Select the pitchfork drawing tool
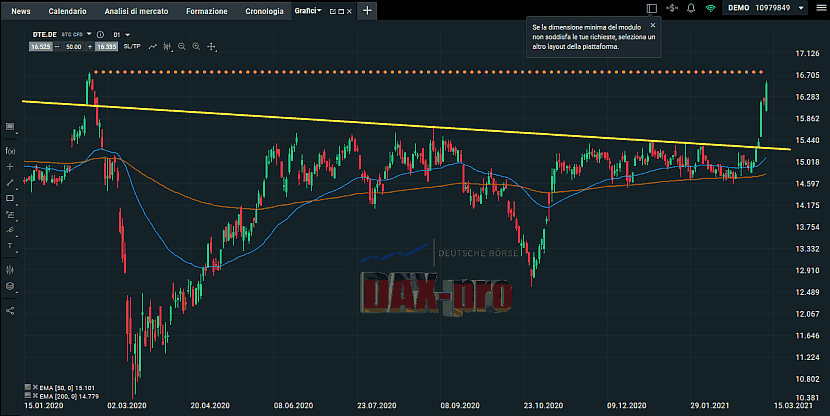The width and height of the screenshot is (830, 416). 10,230
